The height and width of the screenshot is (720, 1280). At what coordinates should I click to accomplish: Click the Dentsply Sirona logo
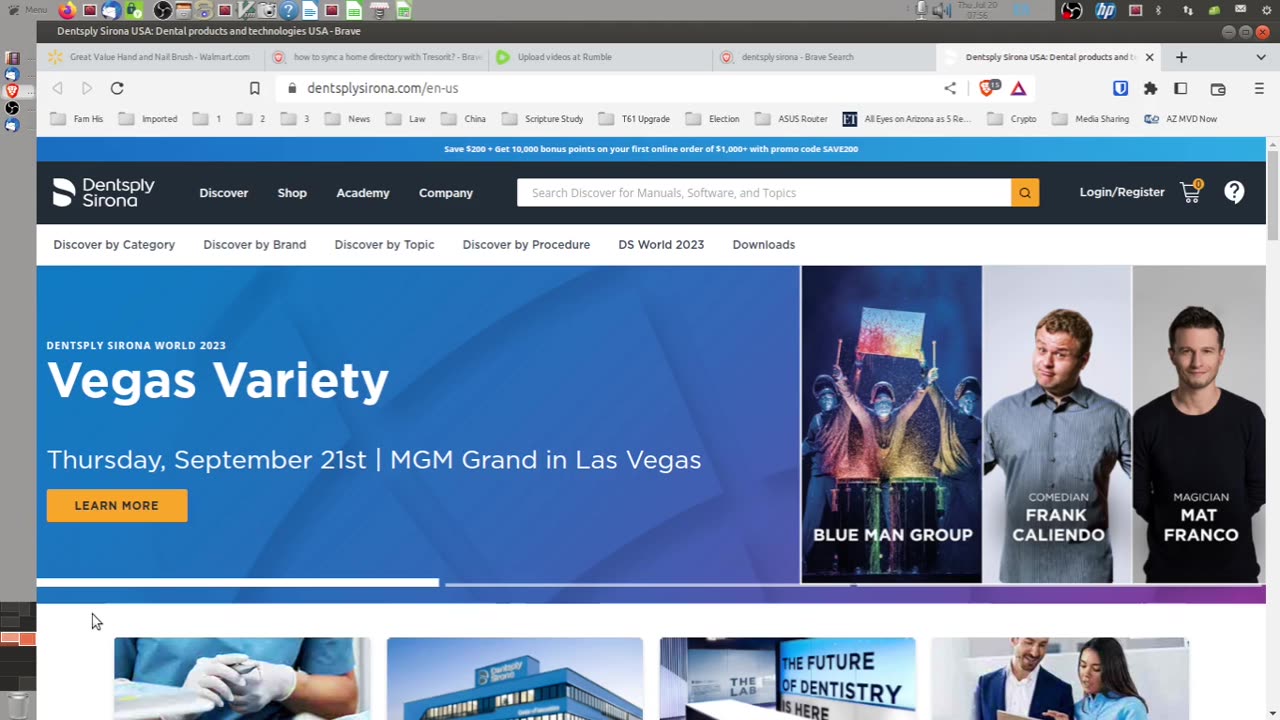coord(104,192)
